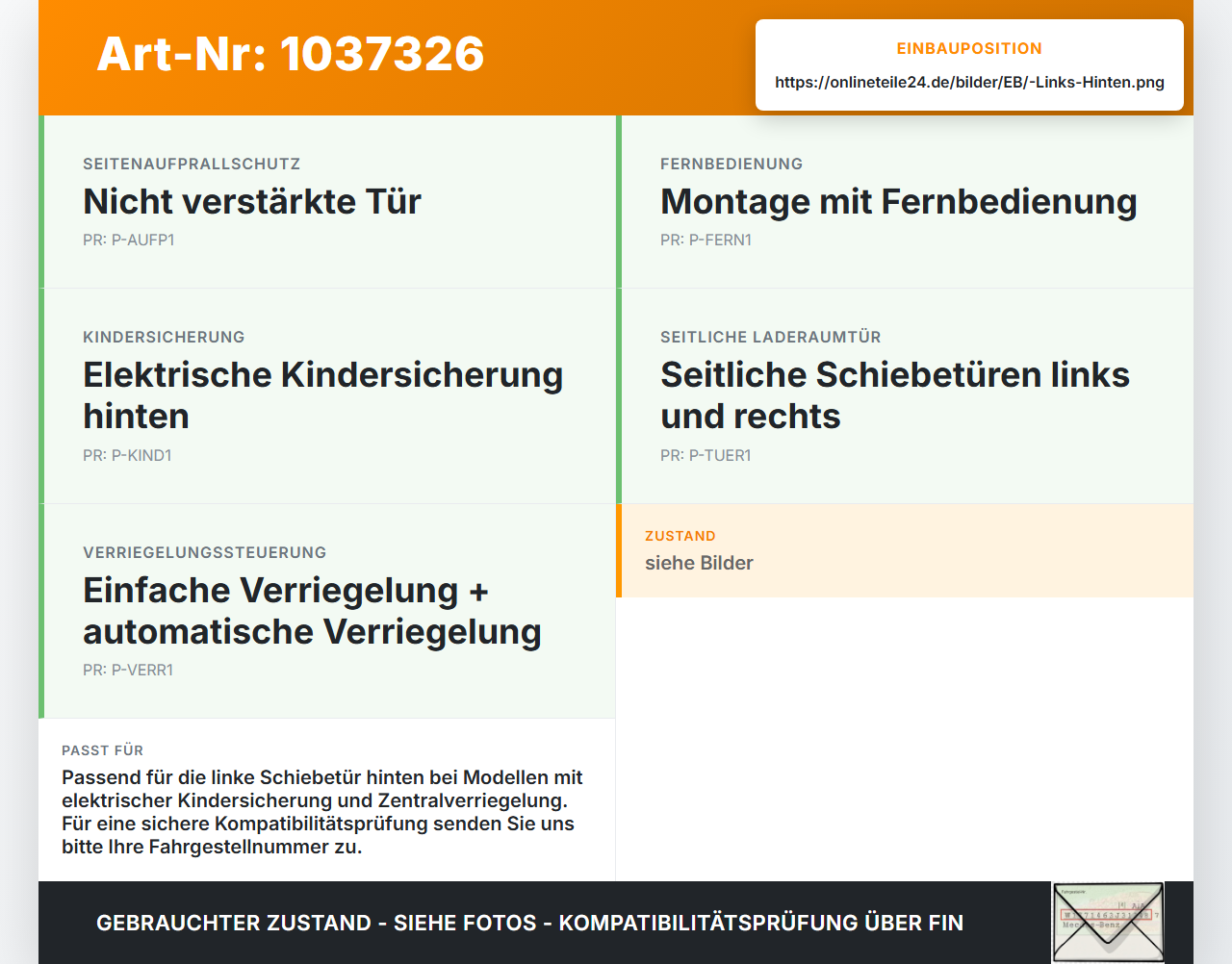Click the VERRIEGELUNGSSTEUERUNG category label

[x=205, y=552]
